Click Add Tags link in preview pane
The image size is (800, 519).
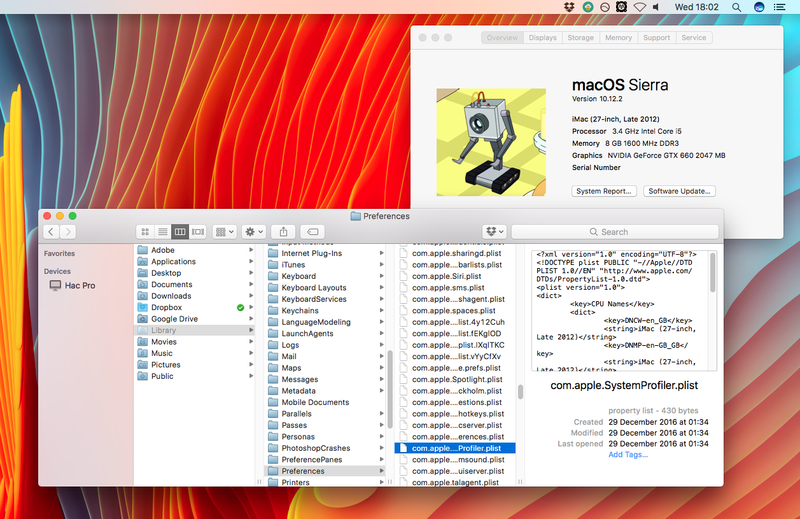tap(628, 455)
